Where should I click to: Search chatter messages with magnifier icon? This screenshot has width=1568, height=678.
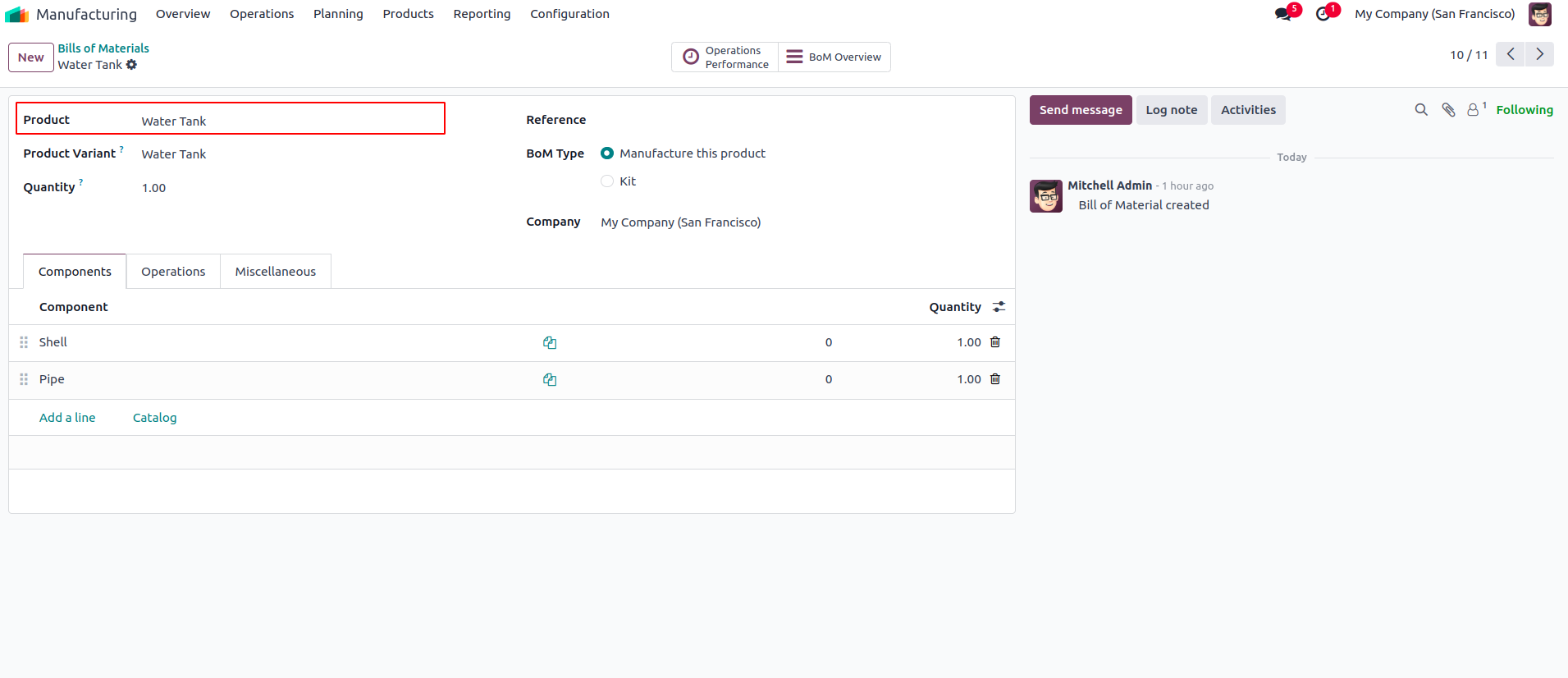(1421, 110)
